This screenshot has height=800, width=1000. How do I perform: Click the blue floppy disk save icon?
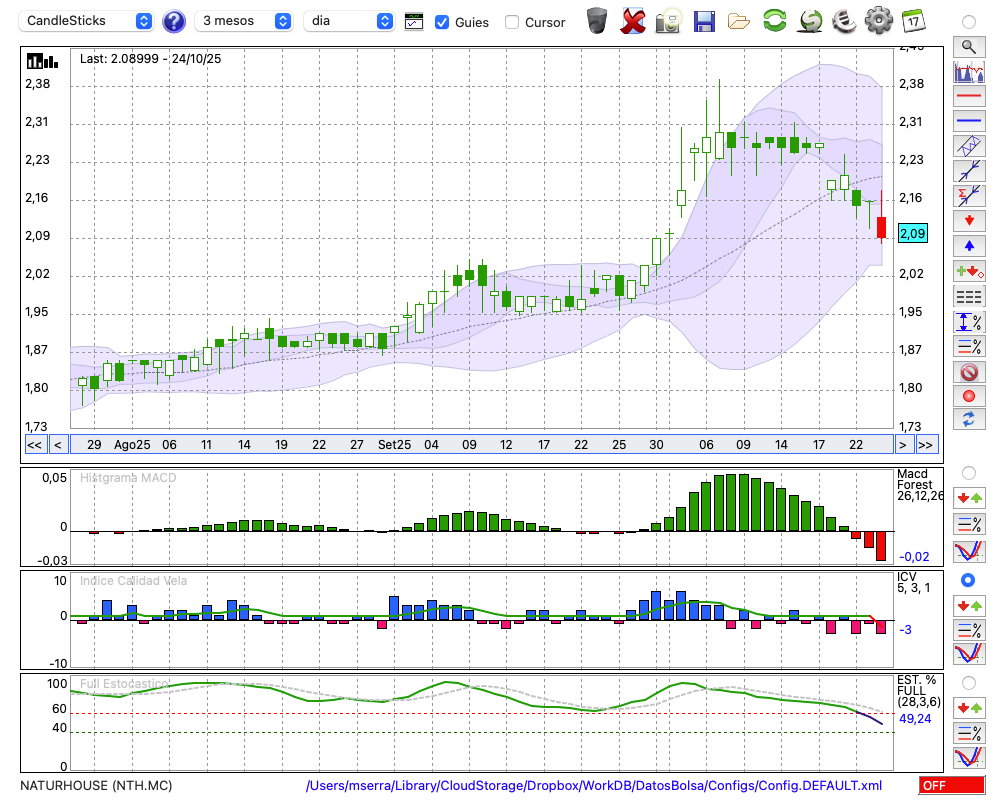(704, 20)
